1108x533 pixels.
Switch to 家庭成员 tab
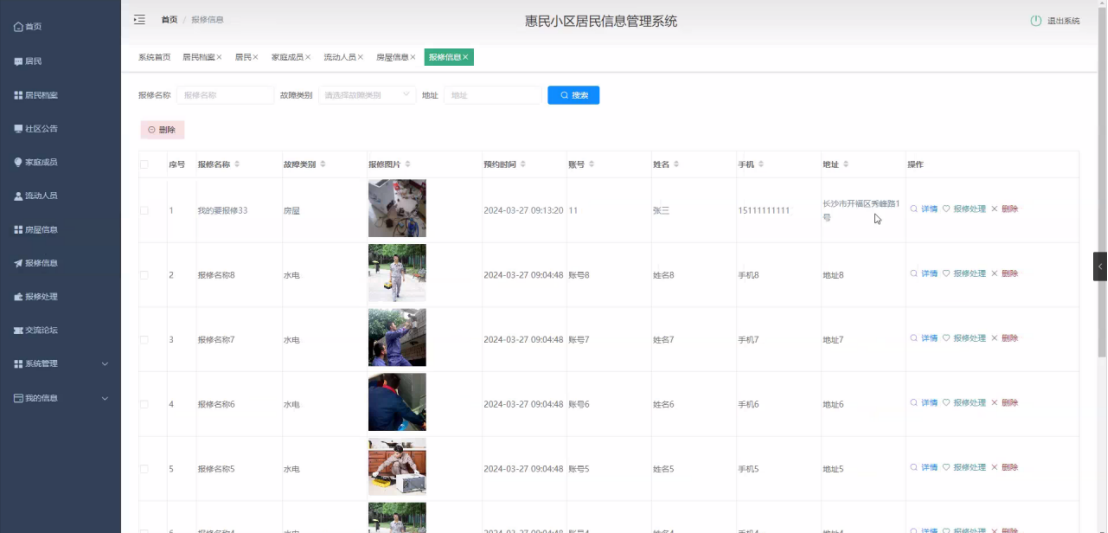(x=288, y=57)
